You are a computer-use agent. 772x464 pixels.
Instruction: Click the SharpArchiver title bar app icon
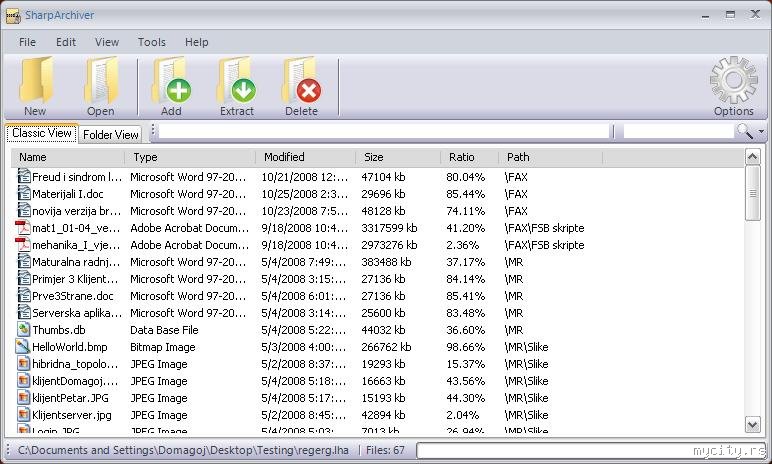(x=13, y=15)
